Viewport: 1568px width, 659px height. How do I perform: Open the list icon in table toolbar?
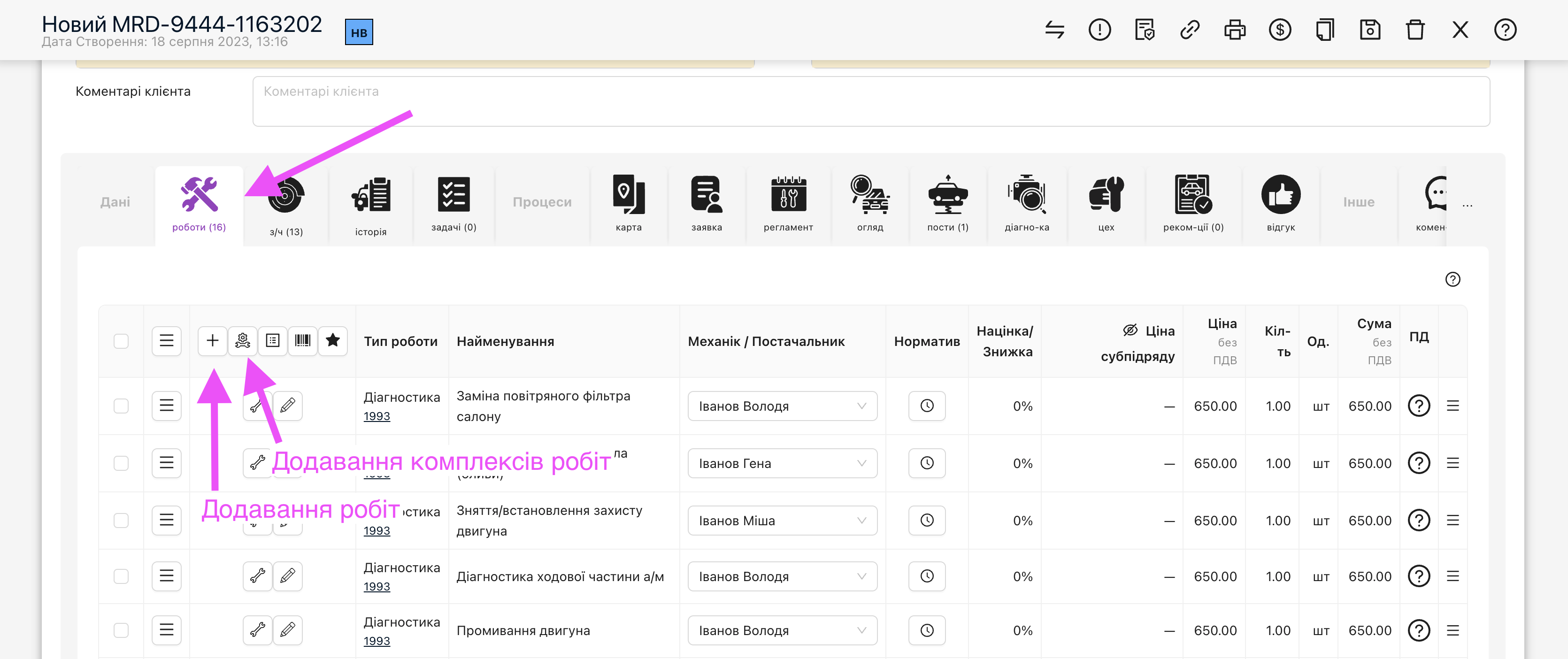click(x=273, y=340)
